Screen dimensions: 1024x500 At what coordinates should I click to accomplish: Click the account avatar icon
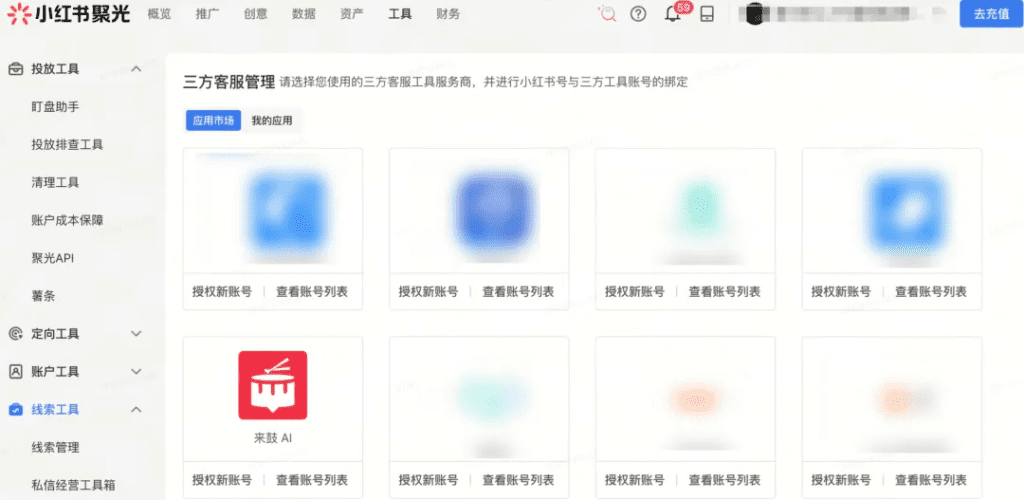[x=754, y=15]
